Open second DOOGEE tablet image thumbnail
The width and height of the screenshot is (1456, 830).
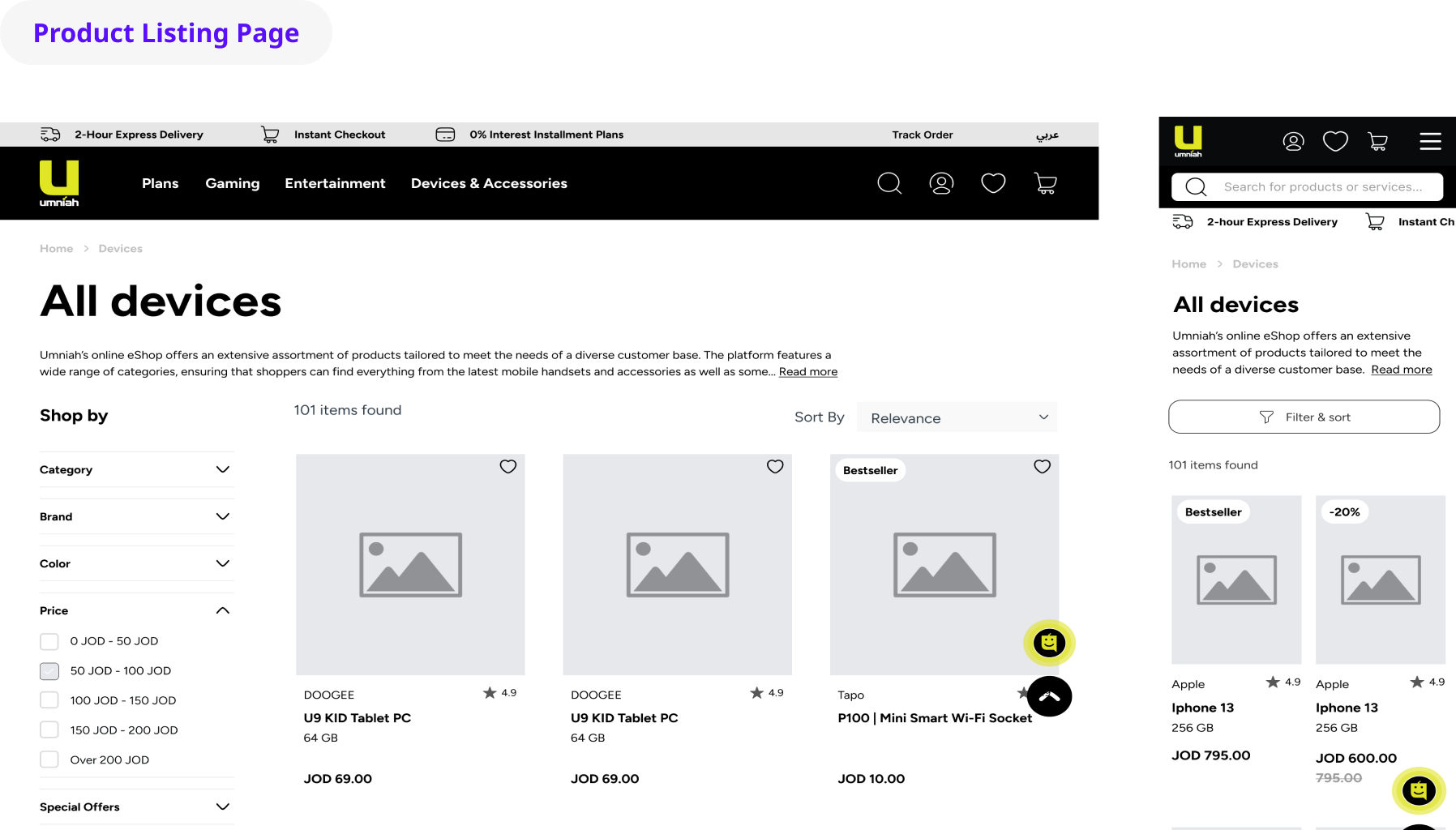tap(677, 565)
